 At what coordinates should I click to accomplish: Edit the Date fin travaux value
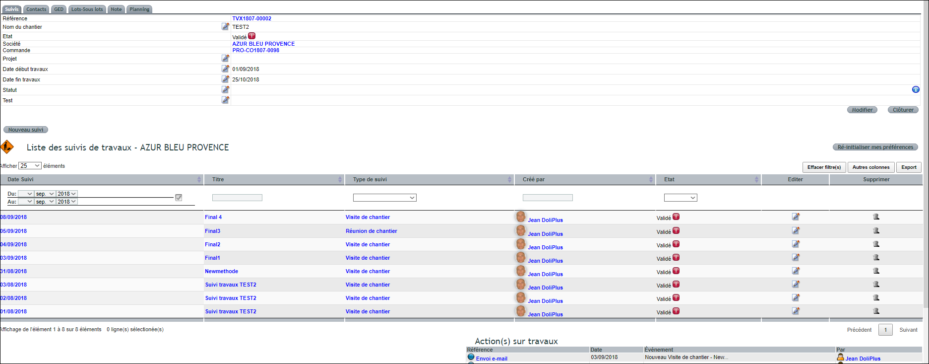pos(225,79)
